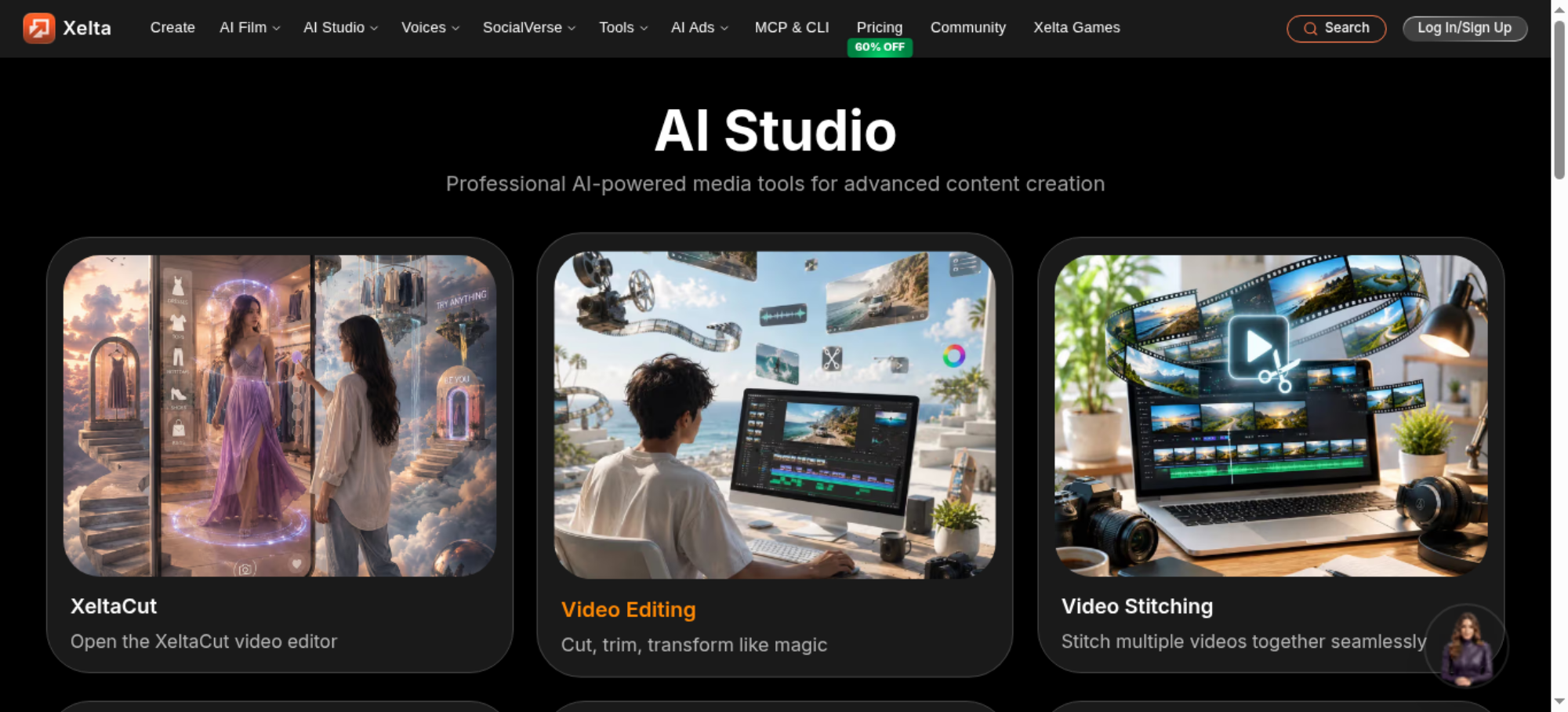1568x712 pixels.
Task: Open the AI avatar assistant bubble
Action: coord(1466,646)
